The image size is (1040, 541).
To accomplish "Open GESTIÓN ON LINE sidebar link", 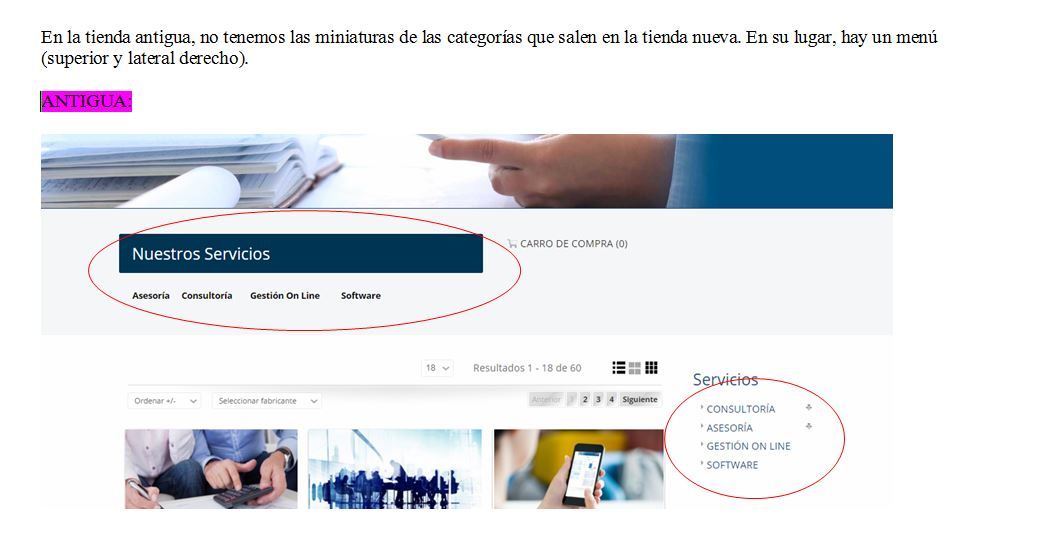I will click(x=748, y=446).
